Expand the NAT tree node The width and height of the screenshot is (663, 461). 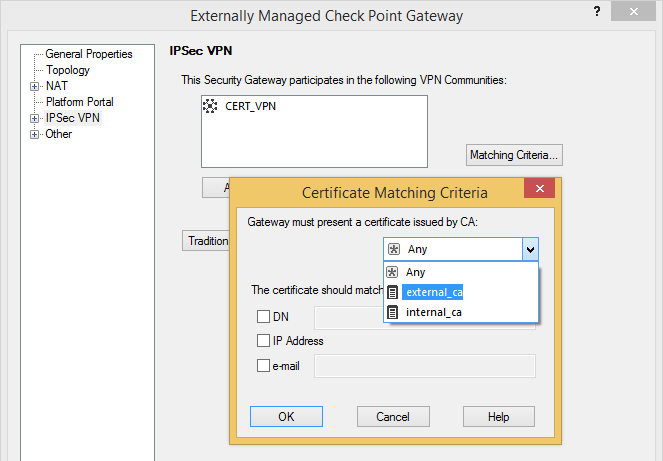35,86
